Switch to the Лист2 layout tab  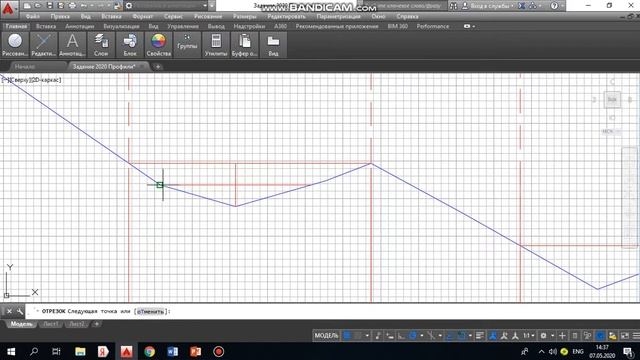click(77, 324)
